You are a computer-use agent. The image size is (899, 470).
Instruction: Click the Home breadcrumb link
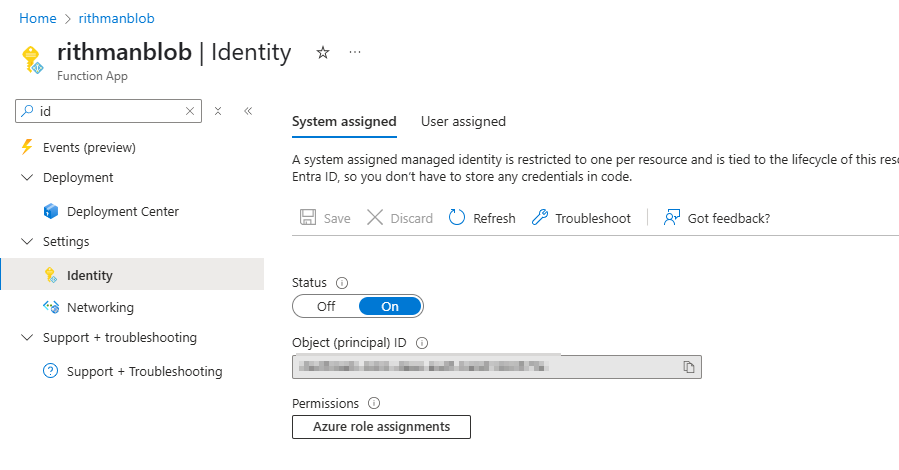pyautogui.click(x=38, y=18)
